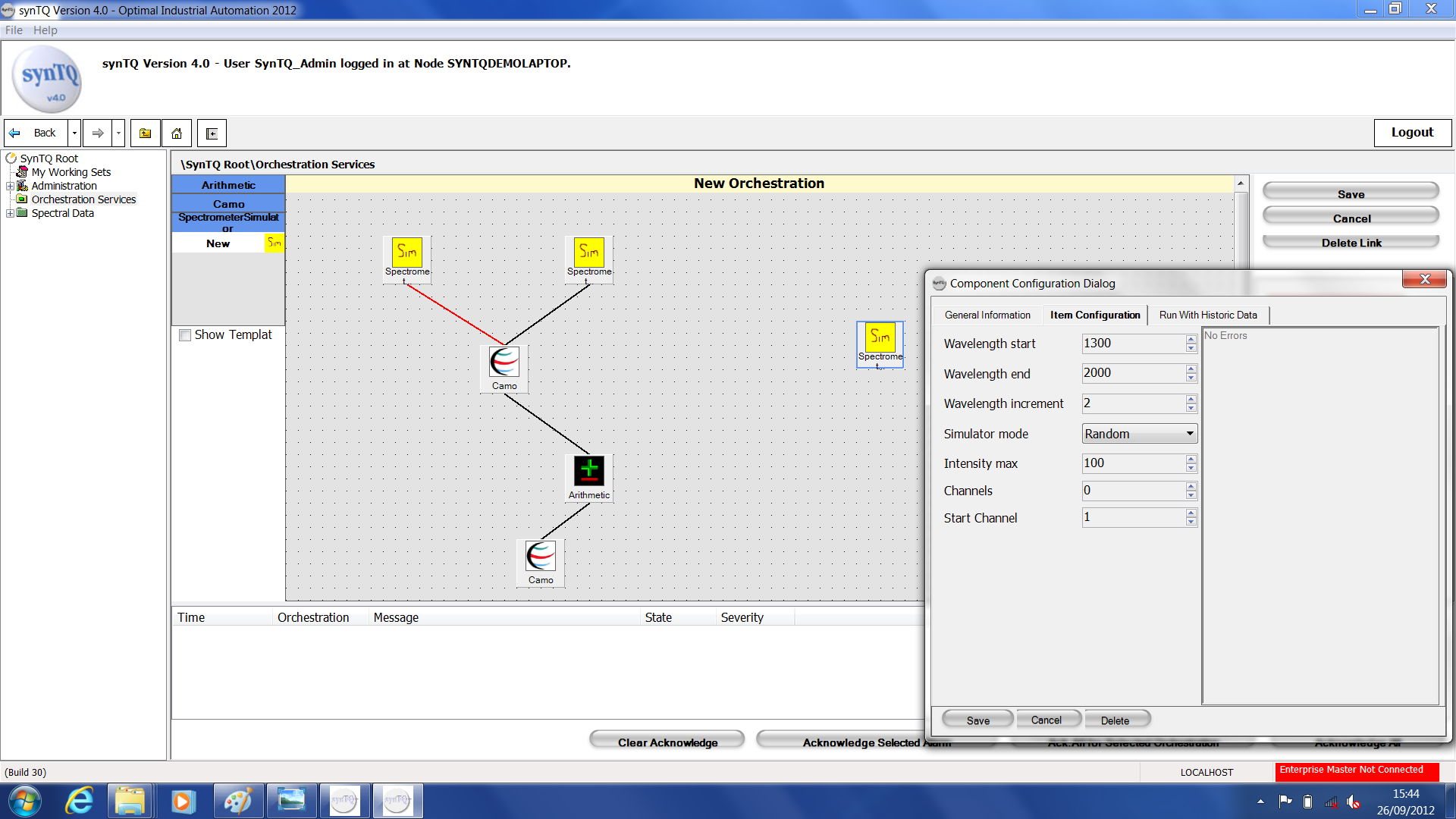The width and height of the screenshot is (1456, 819).
Task: Switch to General Information tab
Action: click(x=987, y=315)
